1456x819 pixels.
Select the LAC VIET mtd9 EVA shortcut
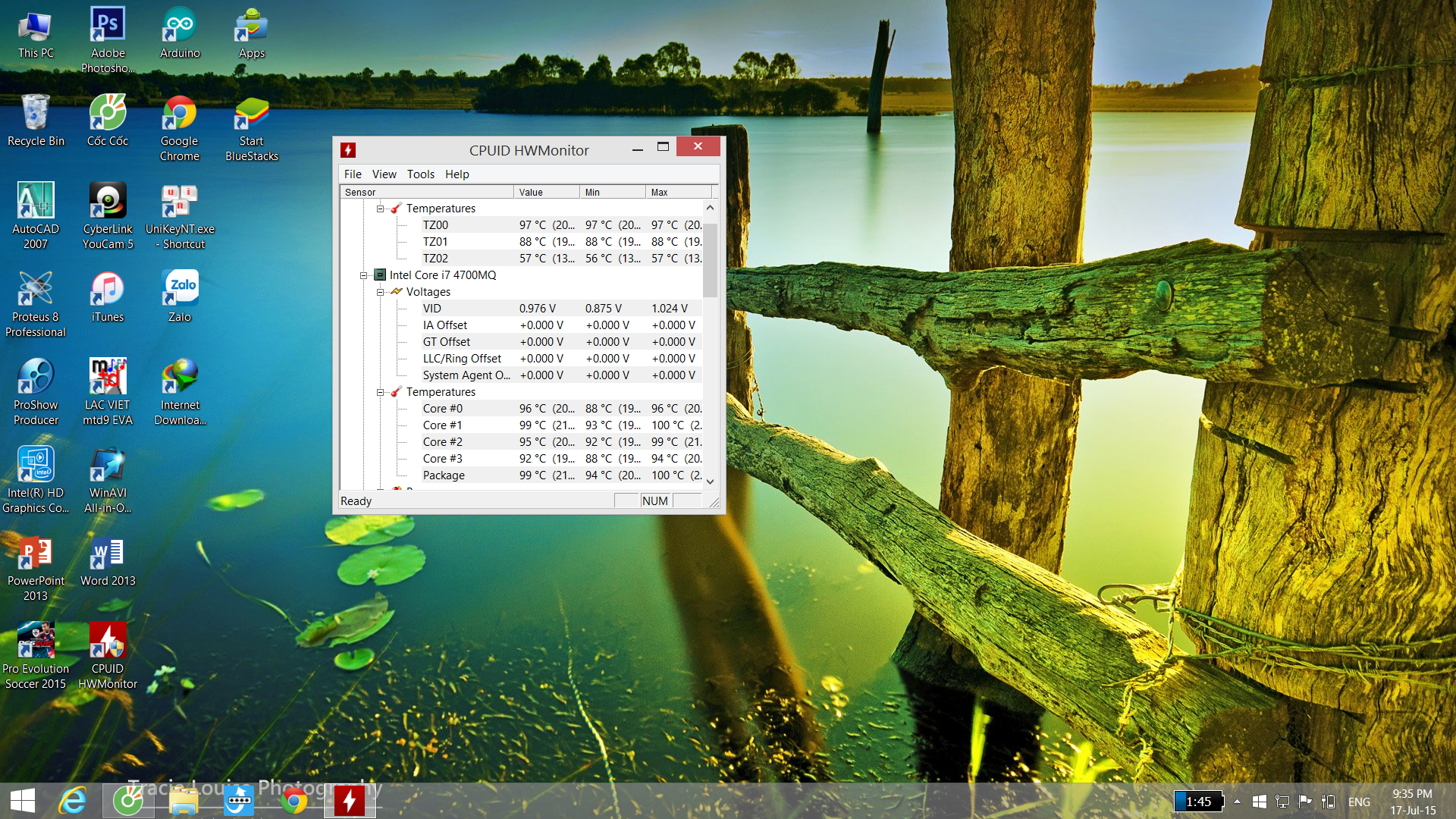pyautogui.click(x=108, y=393)
